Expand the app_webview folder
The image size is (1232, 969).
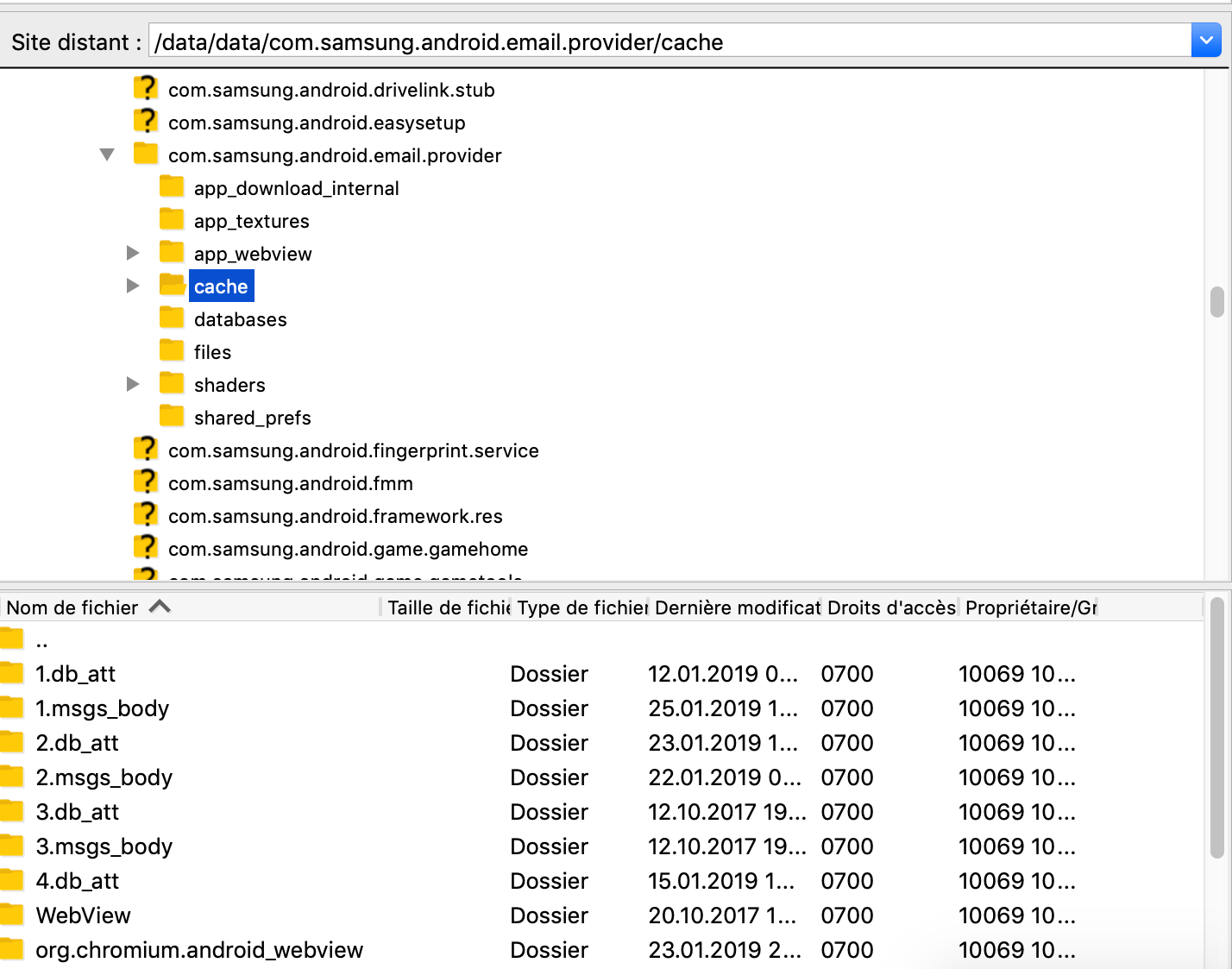(133, 252)
